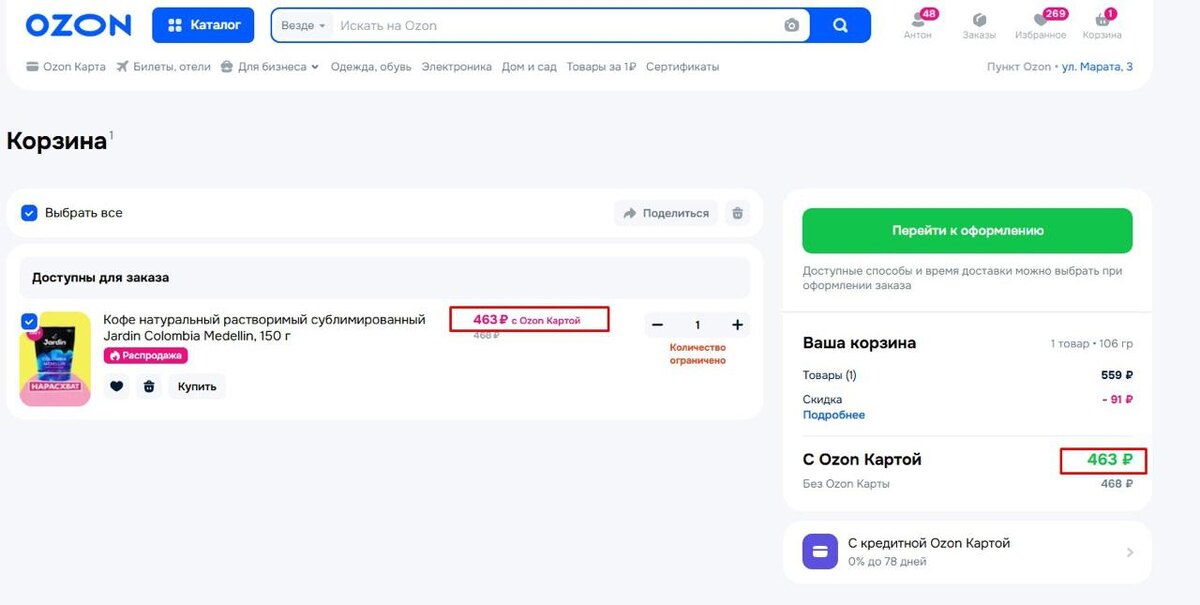
Task: Click the 463 ₽ с Ozon Картой price
Action: click(x=527, y=320)
